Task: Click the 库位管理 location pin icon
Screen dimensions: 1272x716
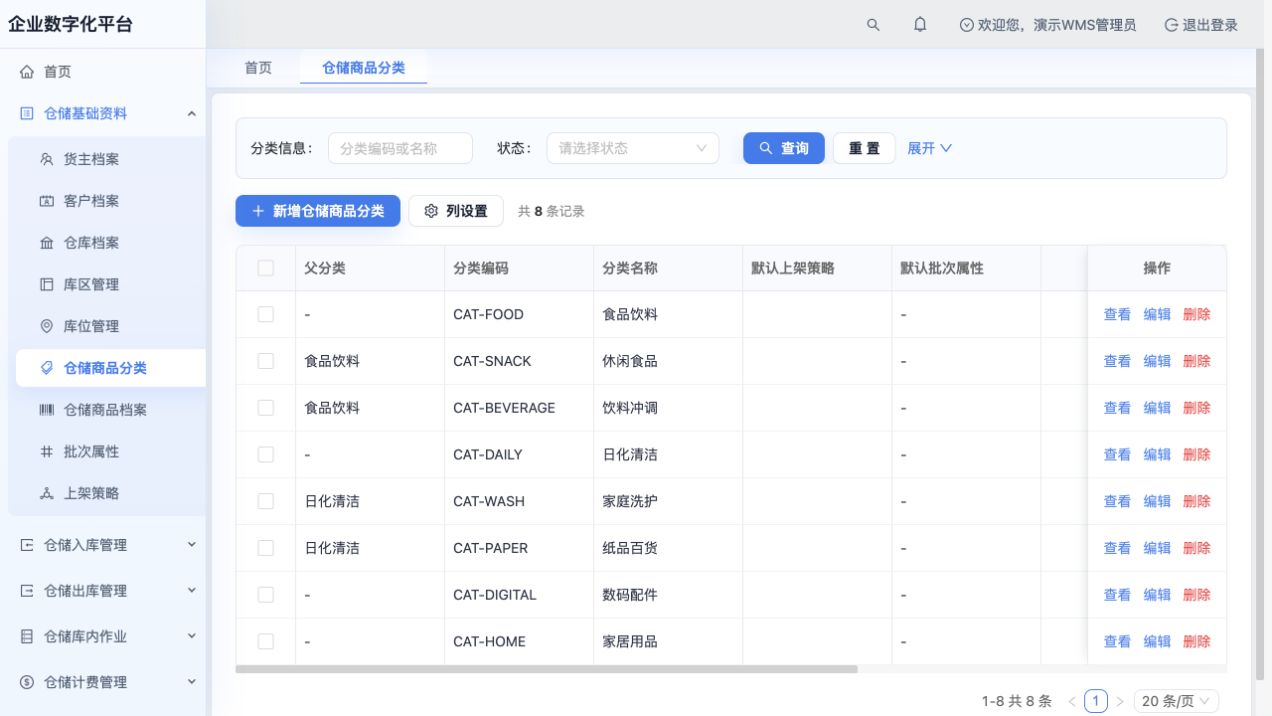Action: (x=46, y=326)
